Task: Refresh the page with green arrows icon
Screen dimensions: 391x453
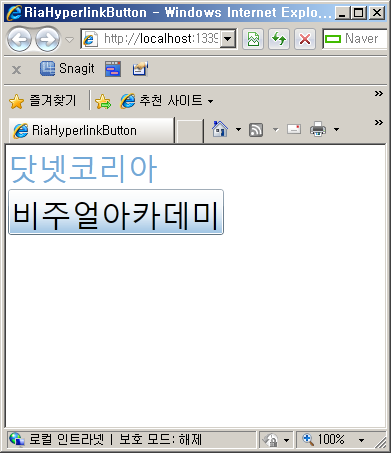Action: click(x=279, y=39)
